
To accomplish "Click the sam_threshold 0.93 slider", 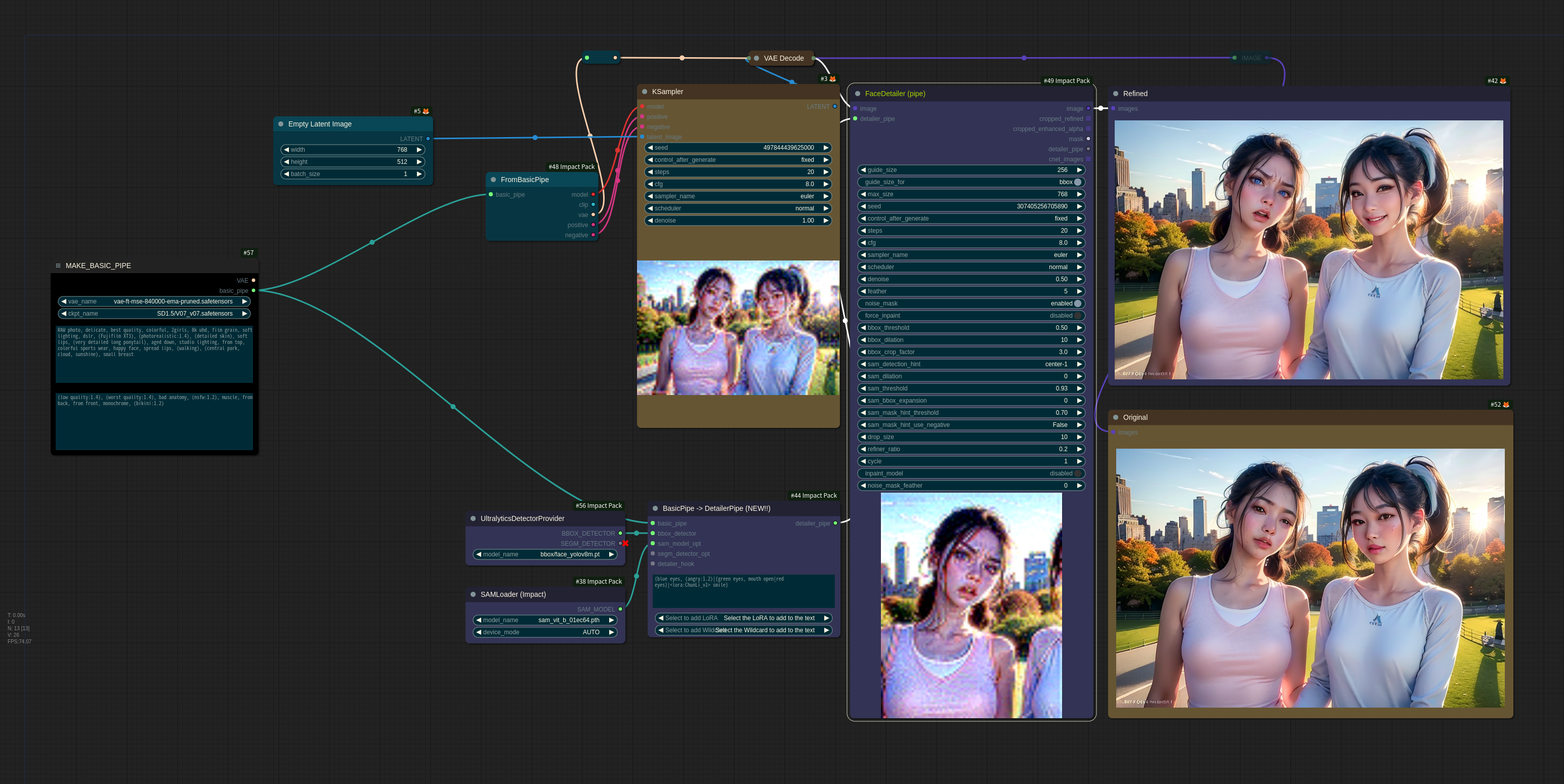I will coord(971,388).
